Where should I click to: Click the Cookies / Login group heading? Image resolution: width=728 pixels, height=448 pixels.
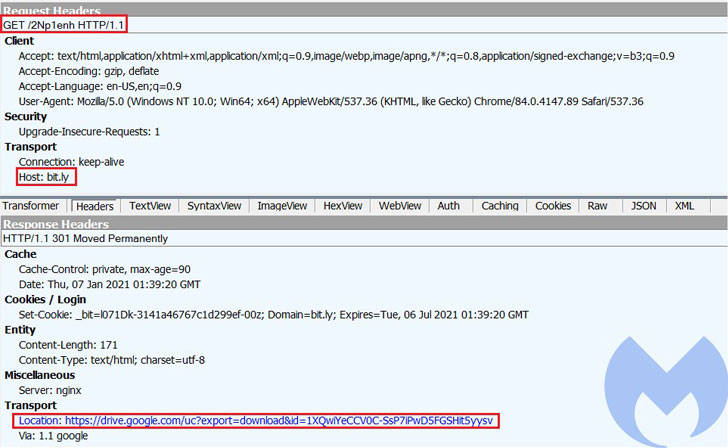45,299
